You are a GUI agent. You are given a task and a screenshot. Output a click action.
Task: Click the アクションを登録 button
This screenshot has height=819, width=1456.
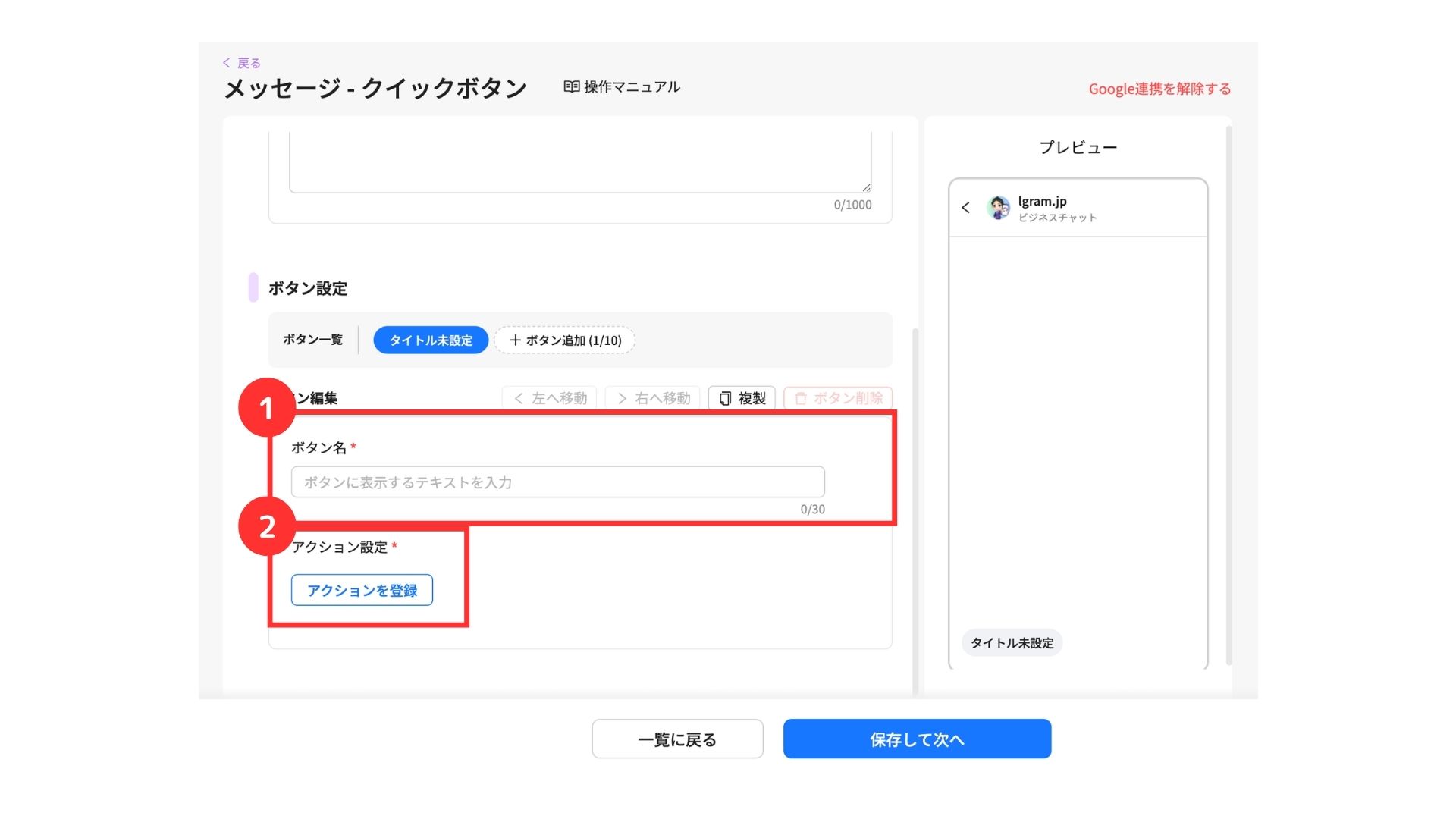(362, 591)
